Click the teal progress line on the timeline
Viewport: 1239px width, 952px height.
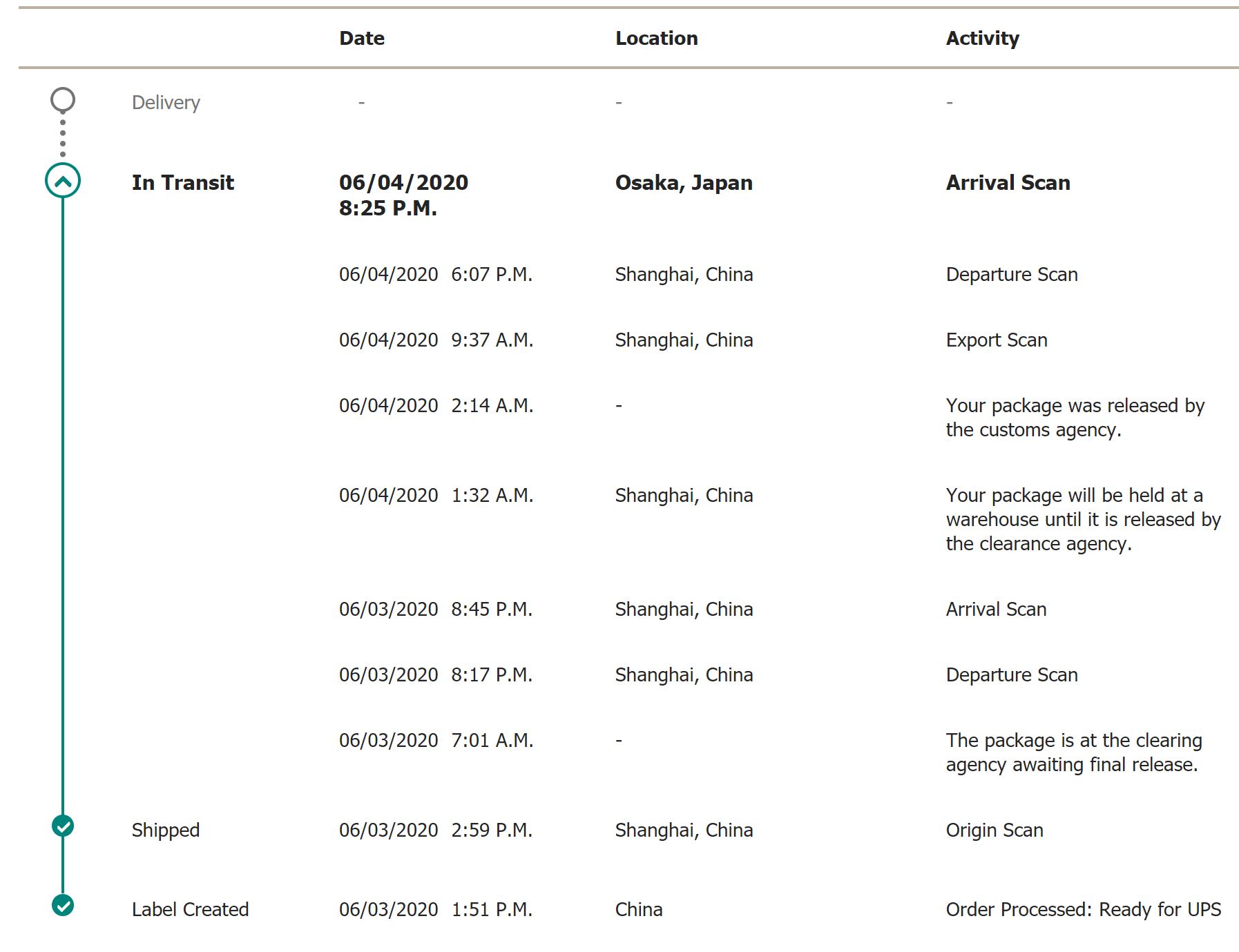coord(63,483)
